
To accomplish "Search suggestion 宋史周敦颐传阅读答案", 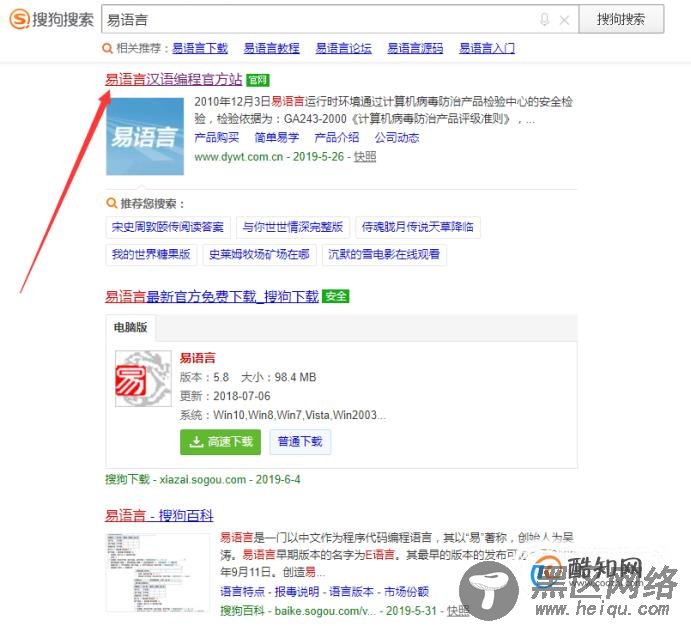I will (x=167, y=227).
